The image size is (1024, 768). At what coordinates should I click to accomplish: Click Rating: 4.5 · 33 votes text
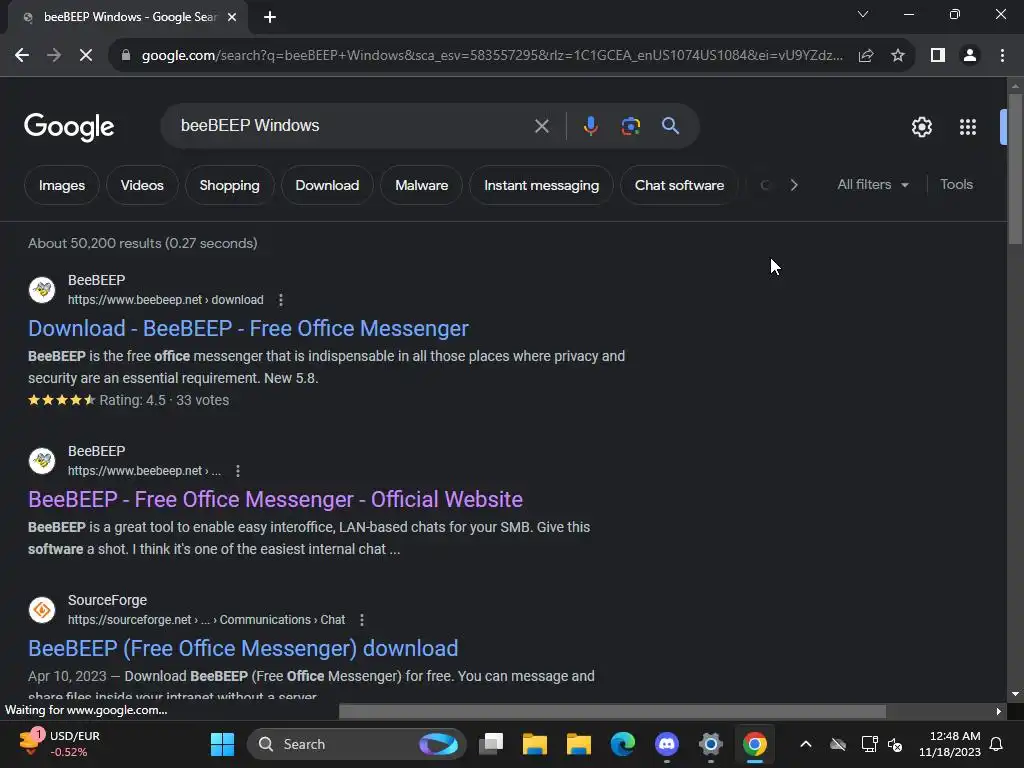(164, 400)
